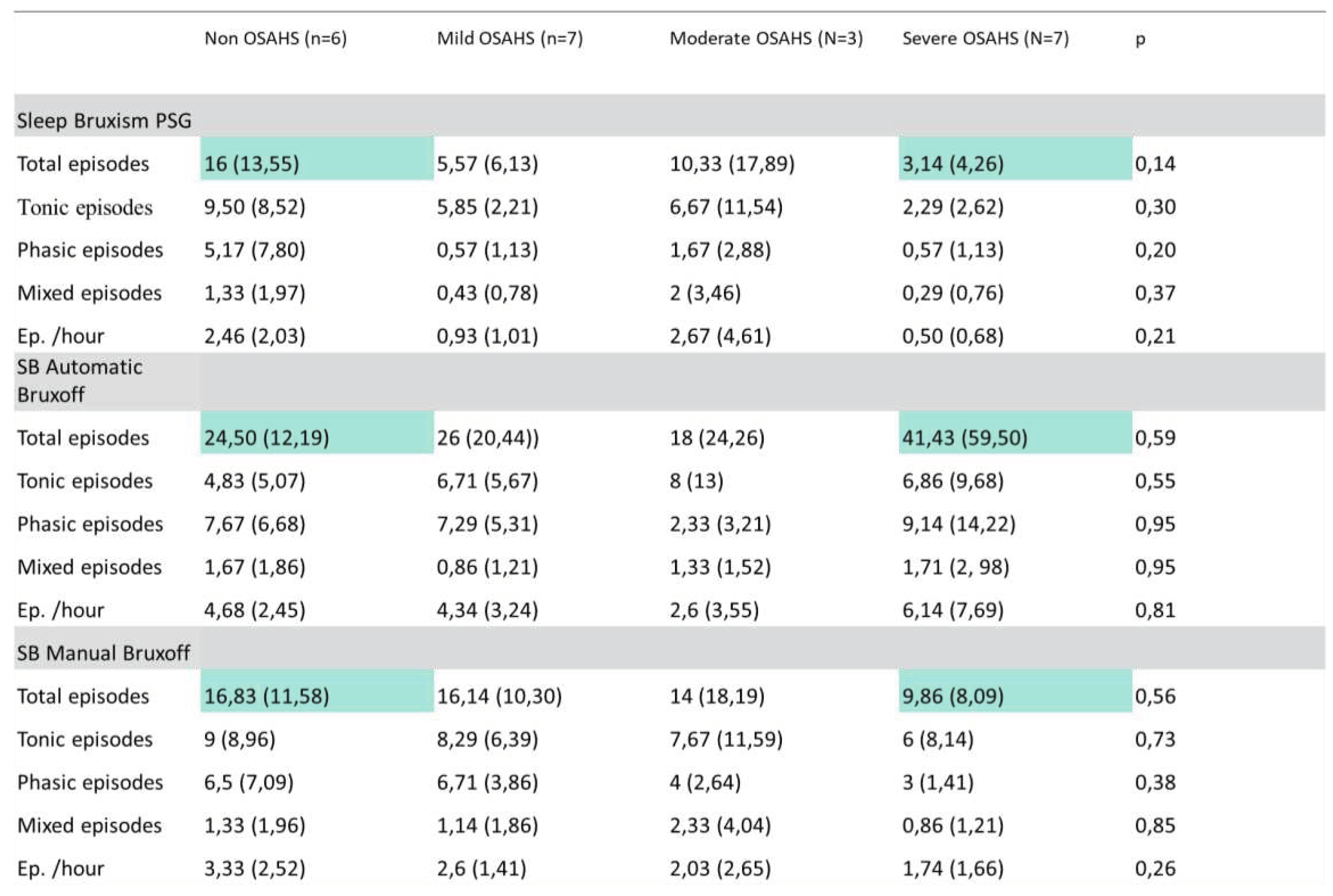
Task: Select the SB Manual Bruxoff section header
Action: [103, 653]
